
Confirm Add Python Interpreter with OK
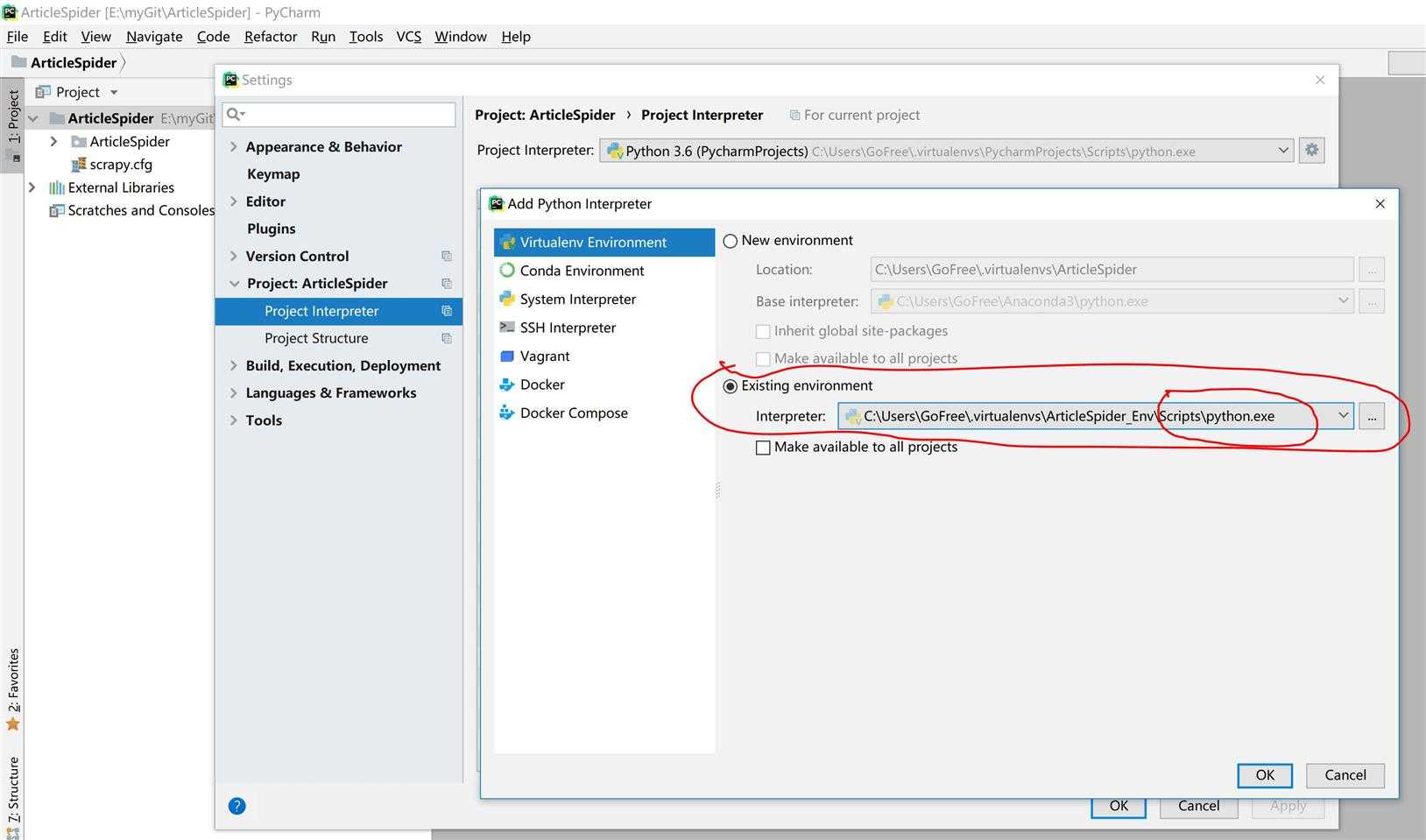(x=1265, y=775)
